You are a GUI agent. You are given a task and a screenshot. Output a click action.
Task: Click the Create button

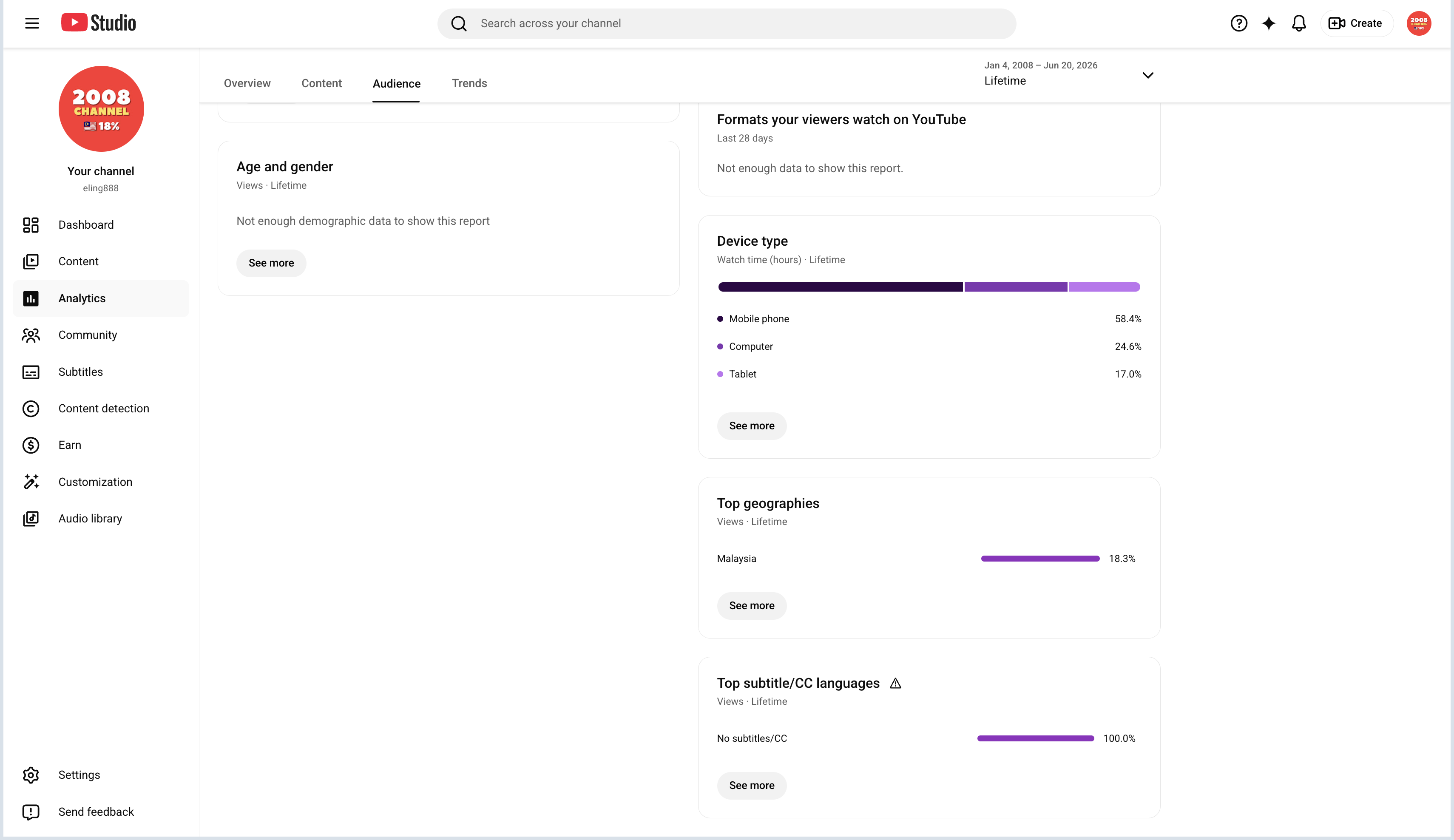[1357, 23]
